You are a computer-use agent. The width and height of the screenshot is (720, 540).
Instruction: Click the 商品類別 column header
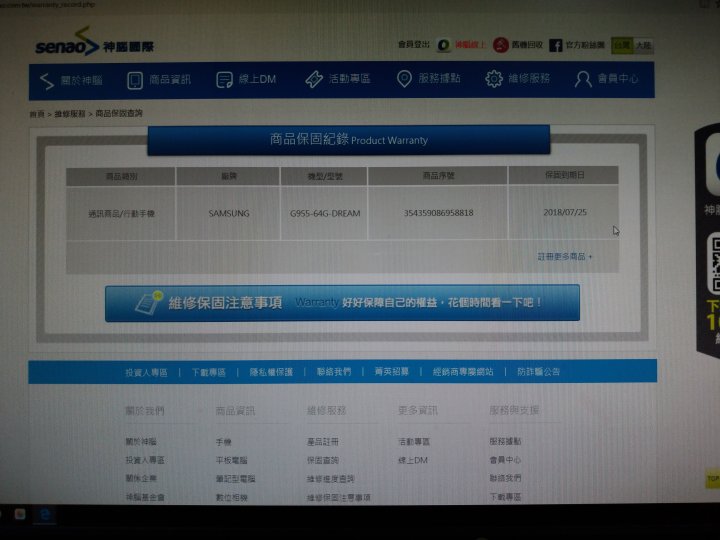[x=121, y=176]
